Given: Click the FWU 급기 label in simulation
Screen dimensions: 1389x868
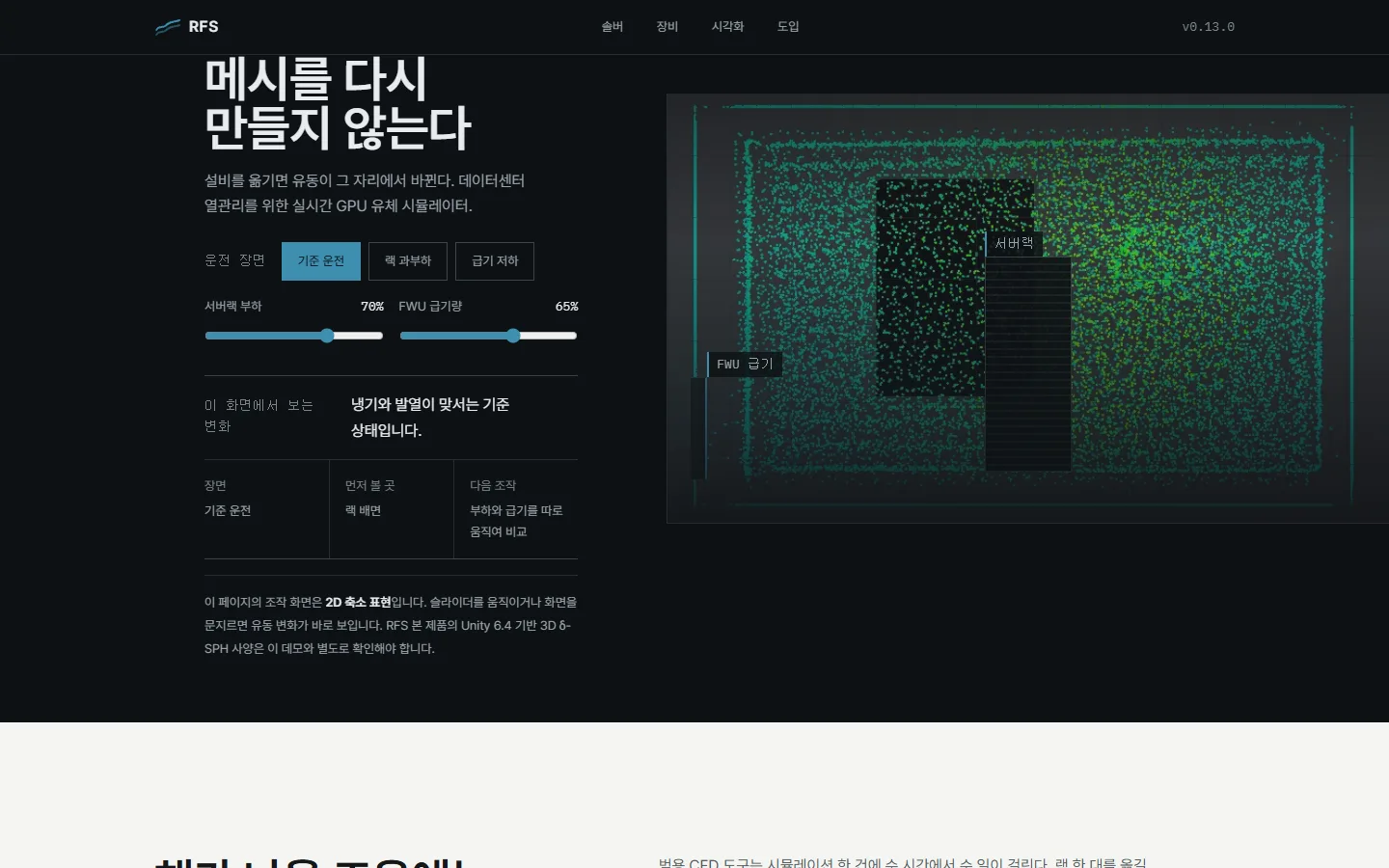Looking at the screenshot, I should (745, 365).
